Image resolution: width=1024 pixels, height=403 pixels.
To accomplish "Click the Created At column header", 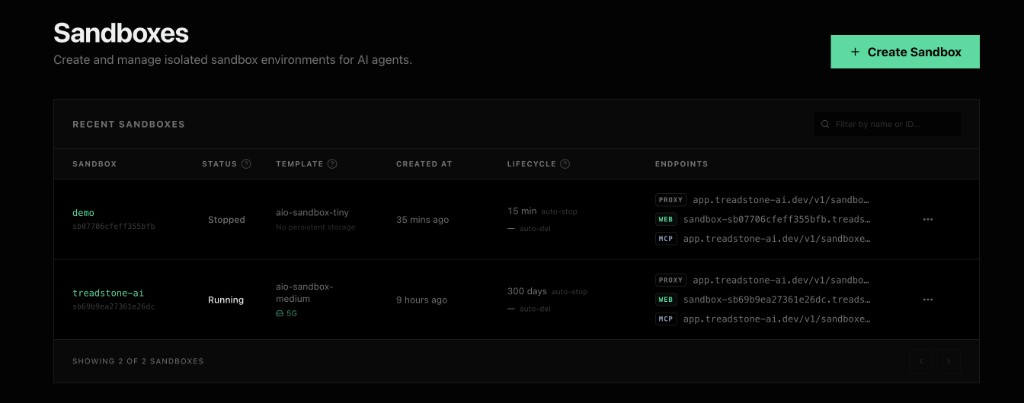I will point(424,164).
